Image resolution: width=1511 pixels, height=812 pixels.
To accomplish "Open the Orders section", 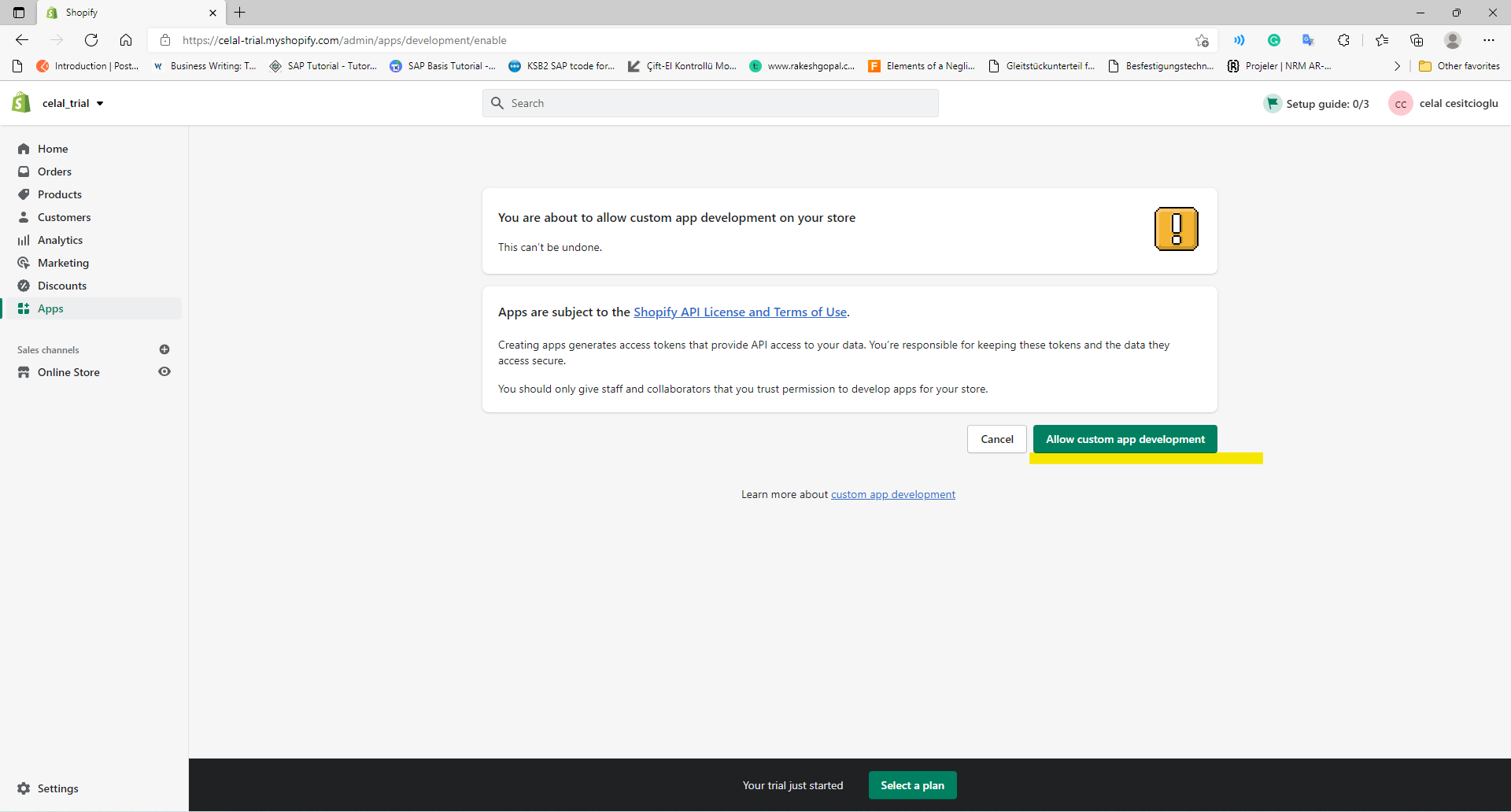I will click(x=54, y=172).
